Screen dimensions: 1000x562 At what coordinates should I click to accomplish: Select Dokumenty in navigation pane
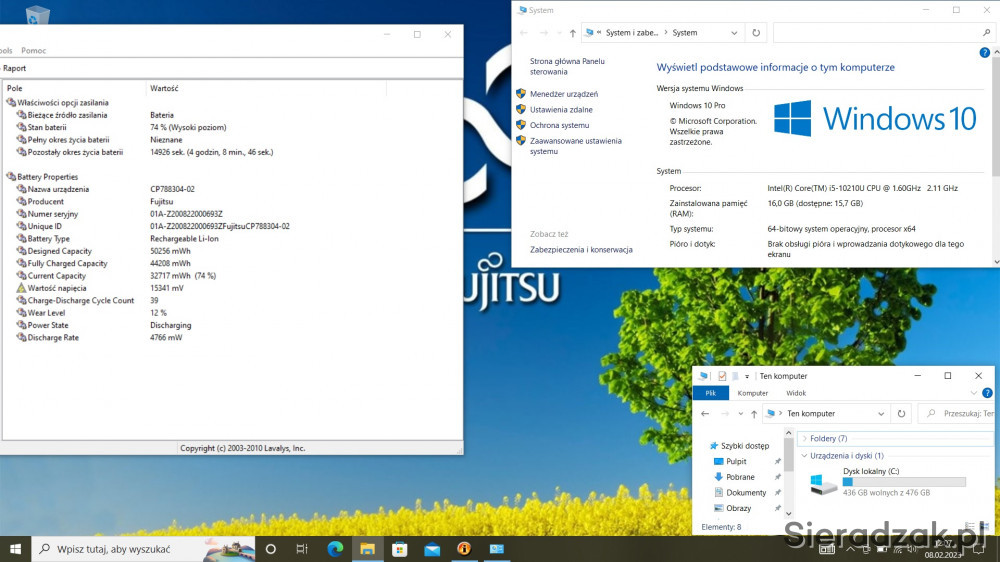(740, 493)
